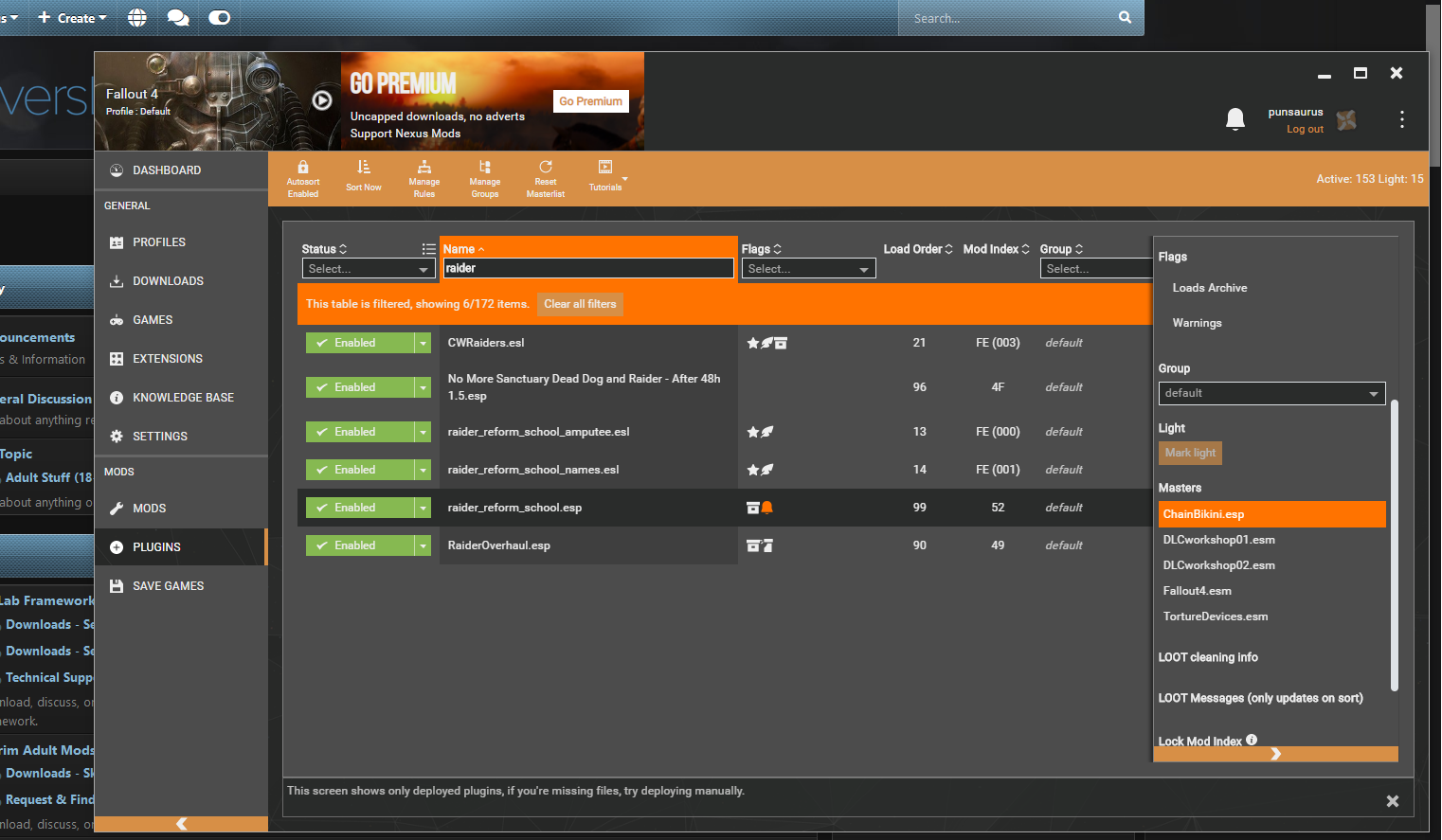
Task: Open the Downloads page
Action: (181, 281)
